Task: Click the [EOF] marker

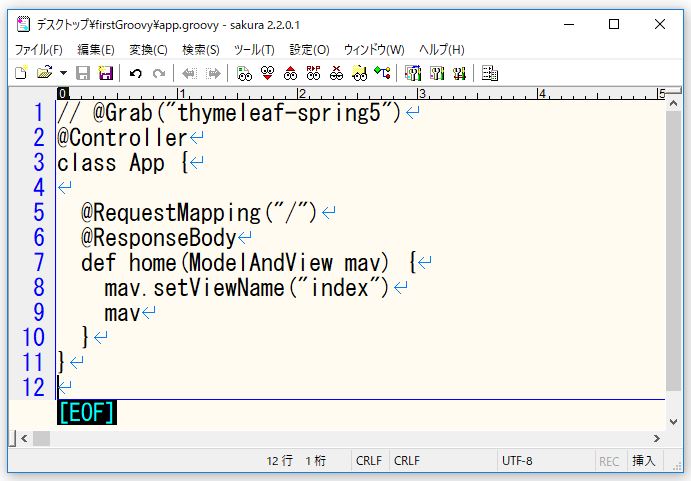Action: pos(87,413)
